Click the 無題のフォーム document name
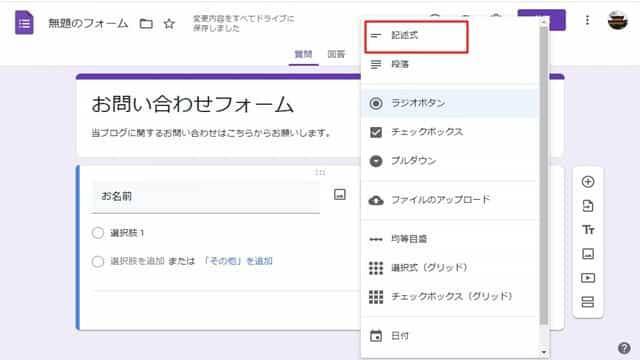This screenshot has height=360, width=640. click(88, 24)
